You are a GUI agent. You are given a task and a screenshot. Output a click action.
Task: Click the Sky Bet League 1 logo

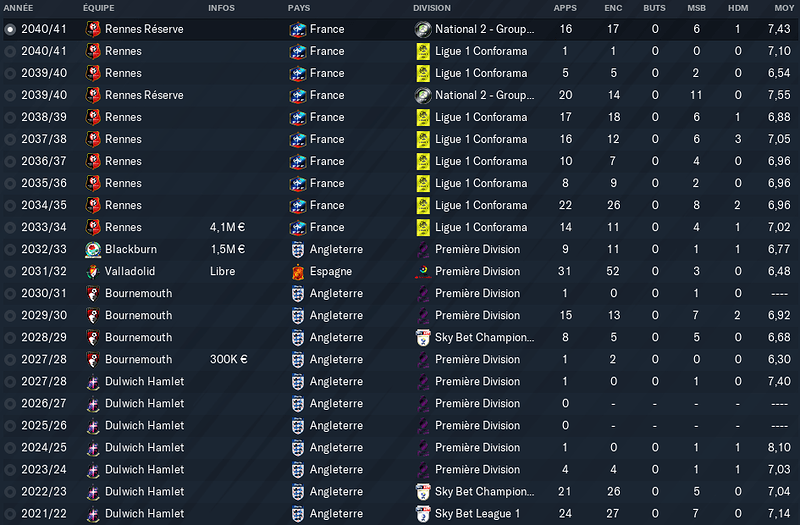(423, 514)
